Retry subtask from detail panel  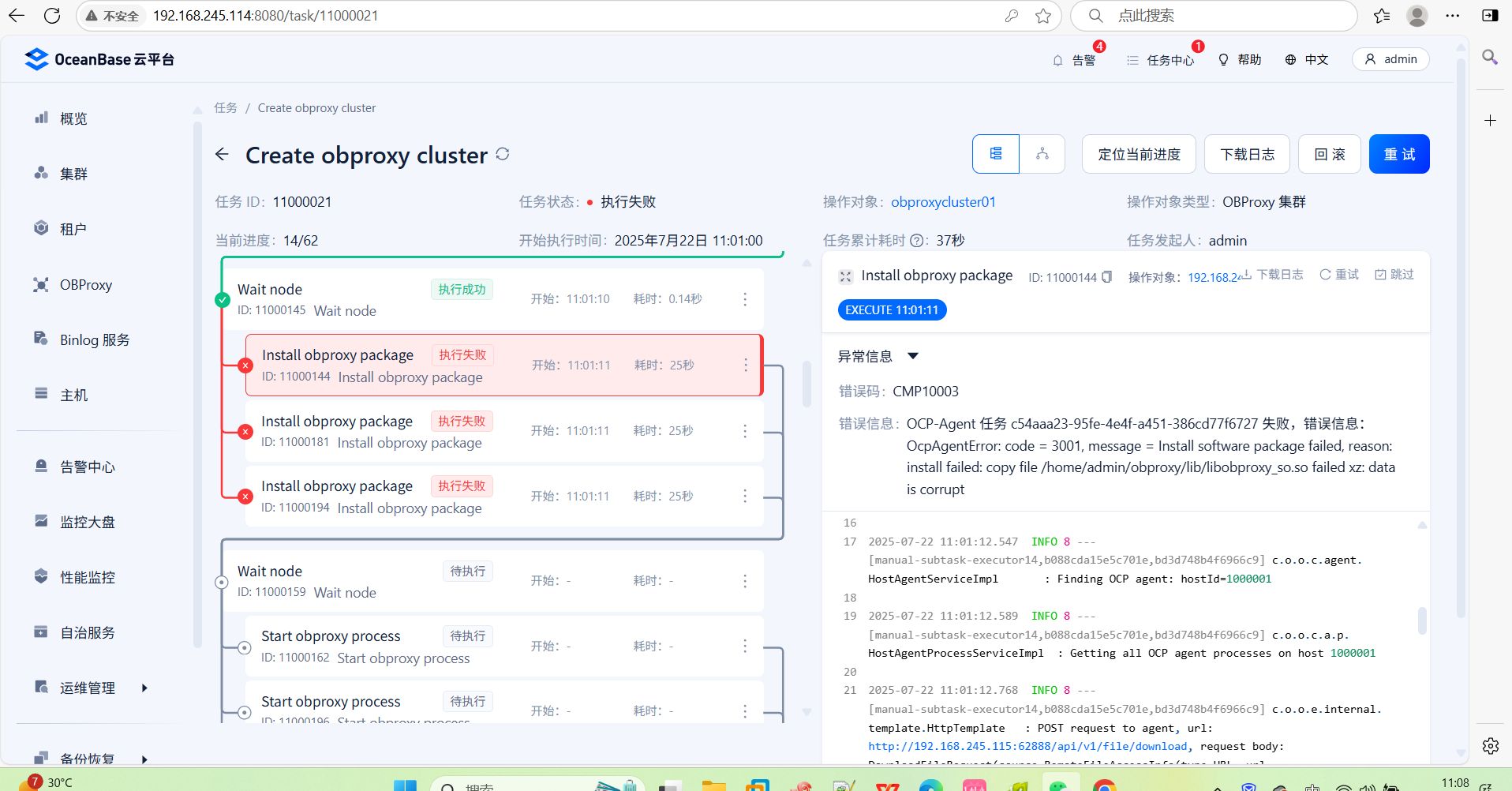[x=1339, y=275]
